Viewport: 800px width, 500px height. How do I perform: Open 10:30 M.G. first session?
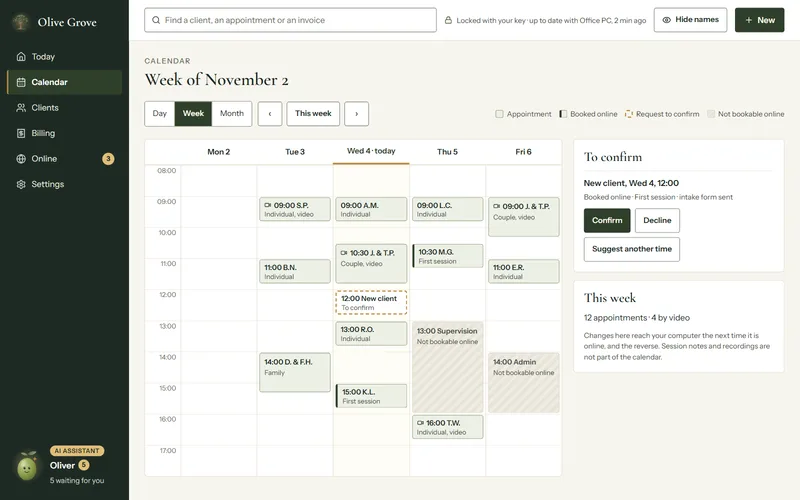point(447,256)
